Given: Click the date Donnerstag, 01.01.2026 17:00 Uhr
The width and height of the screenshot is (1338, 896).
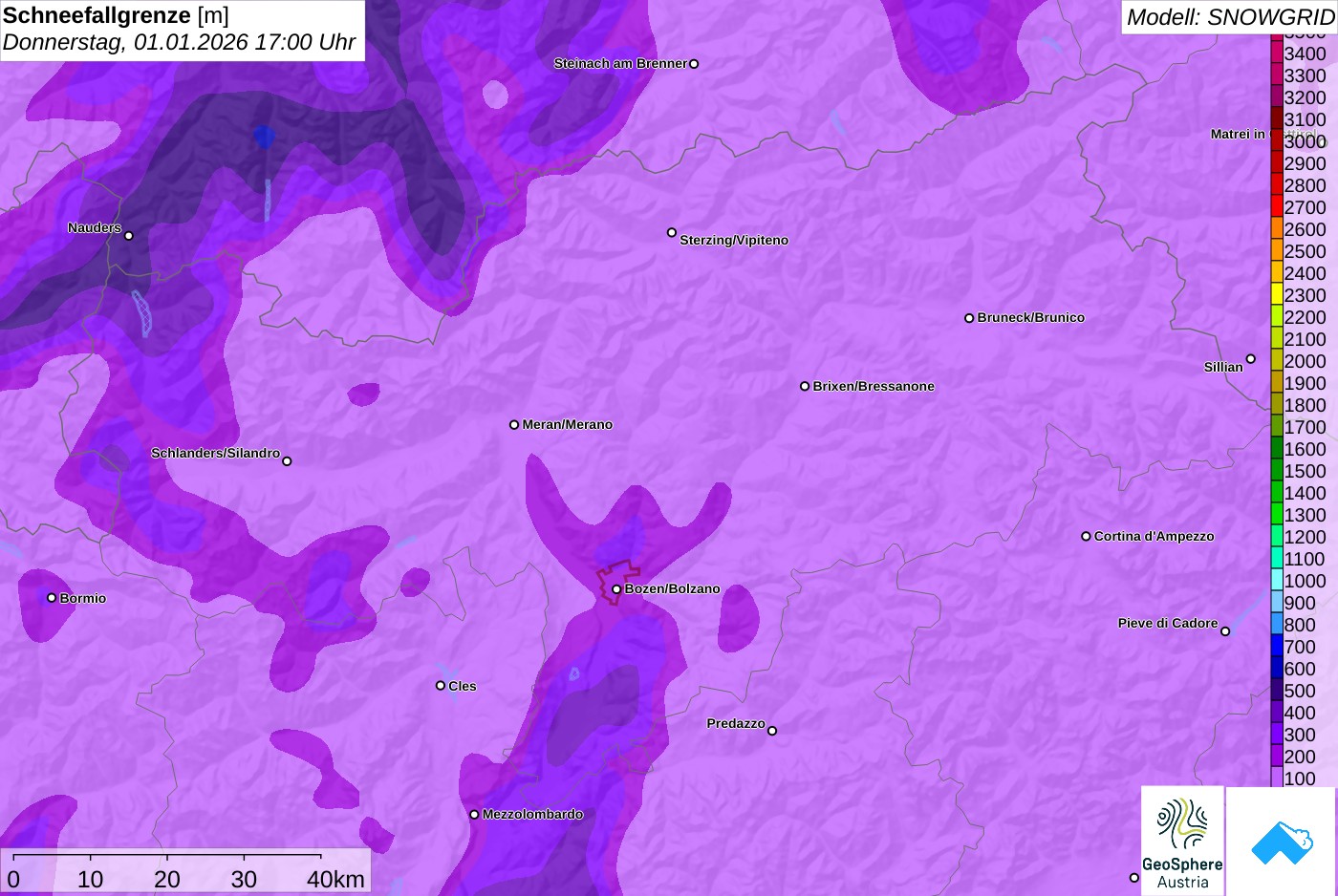Looking at the screenshot, I should tap(180, 42).
